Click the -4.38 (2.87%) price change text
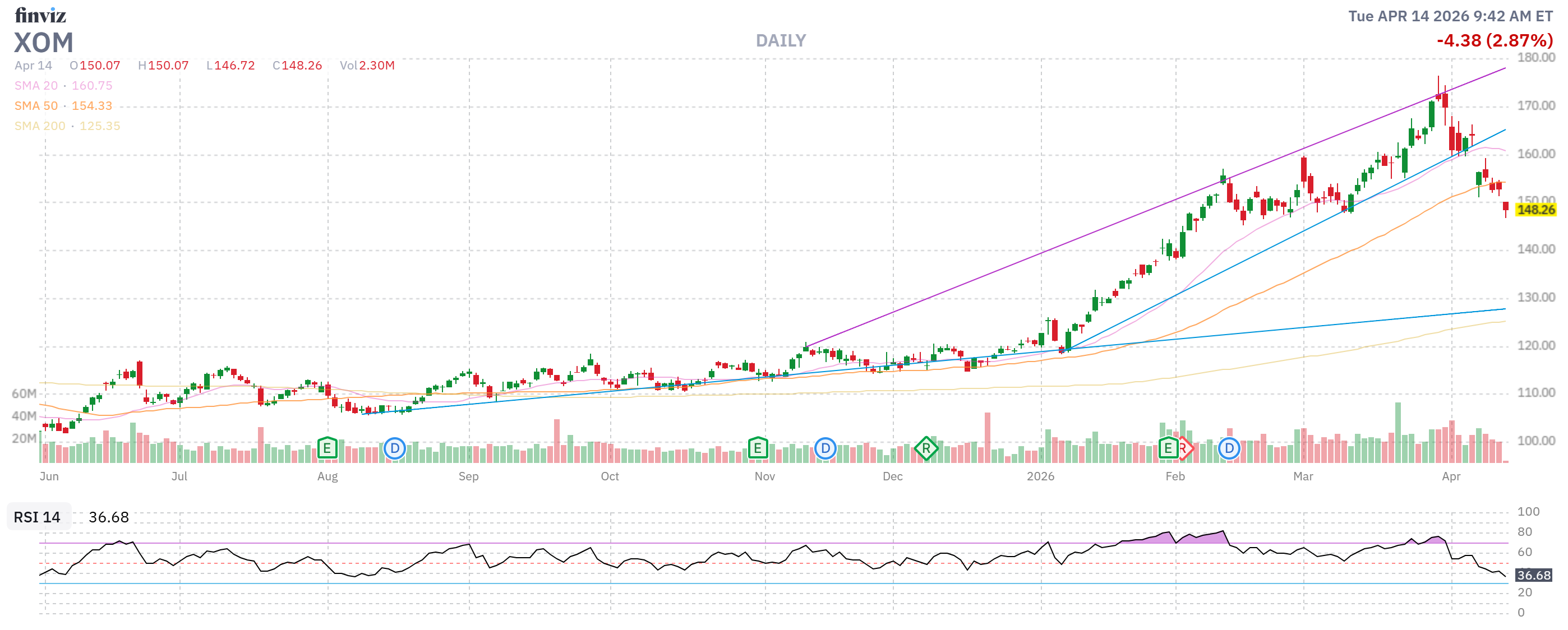The image size is (1568, 630). tap(1495, 41)
